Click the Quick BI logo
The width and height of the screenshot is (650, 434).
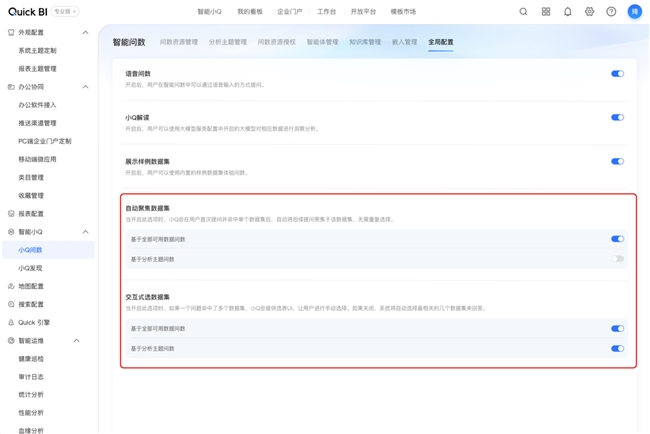pos(26,12)
